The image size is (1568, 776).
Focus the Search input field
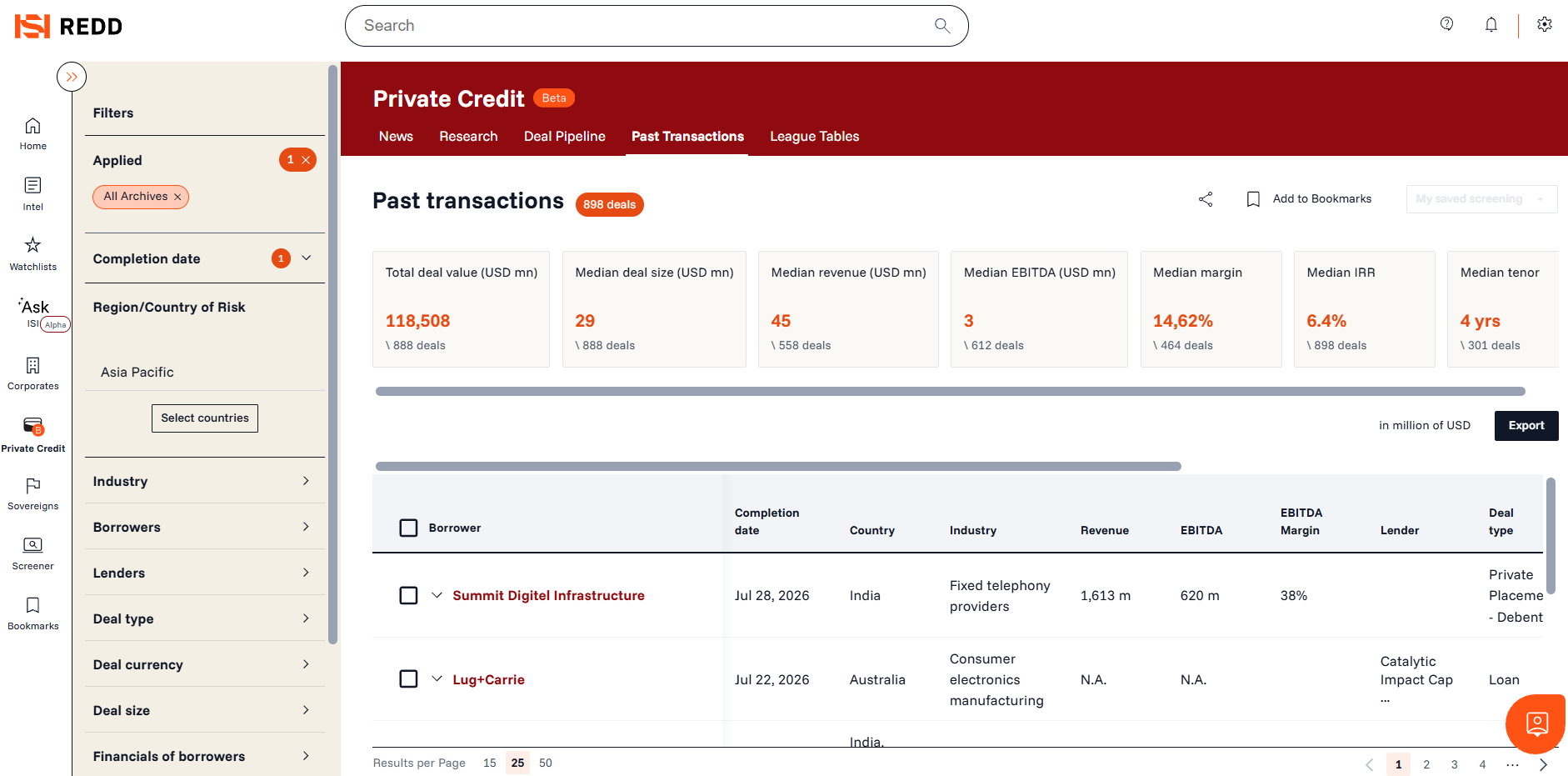tap(657, 26)
